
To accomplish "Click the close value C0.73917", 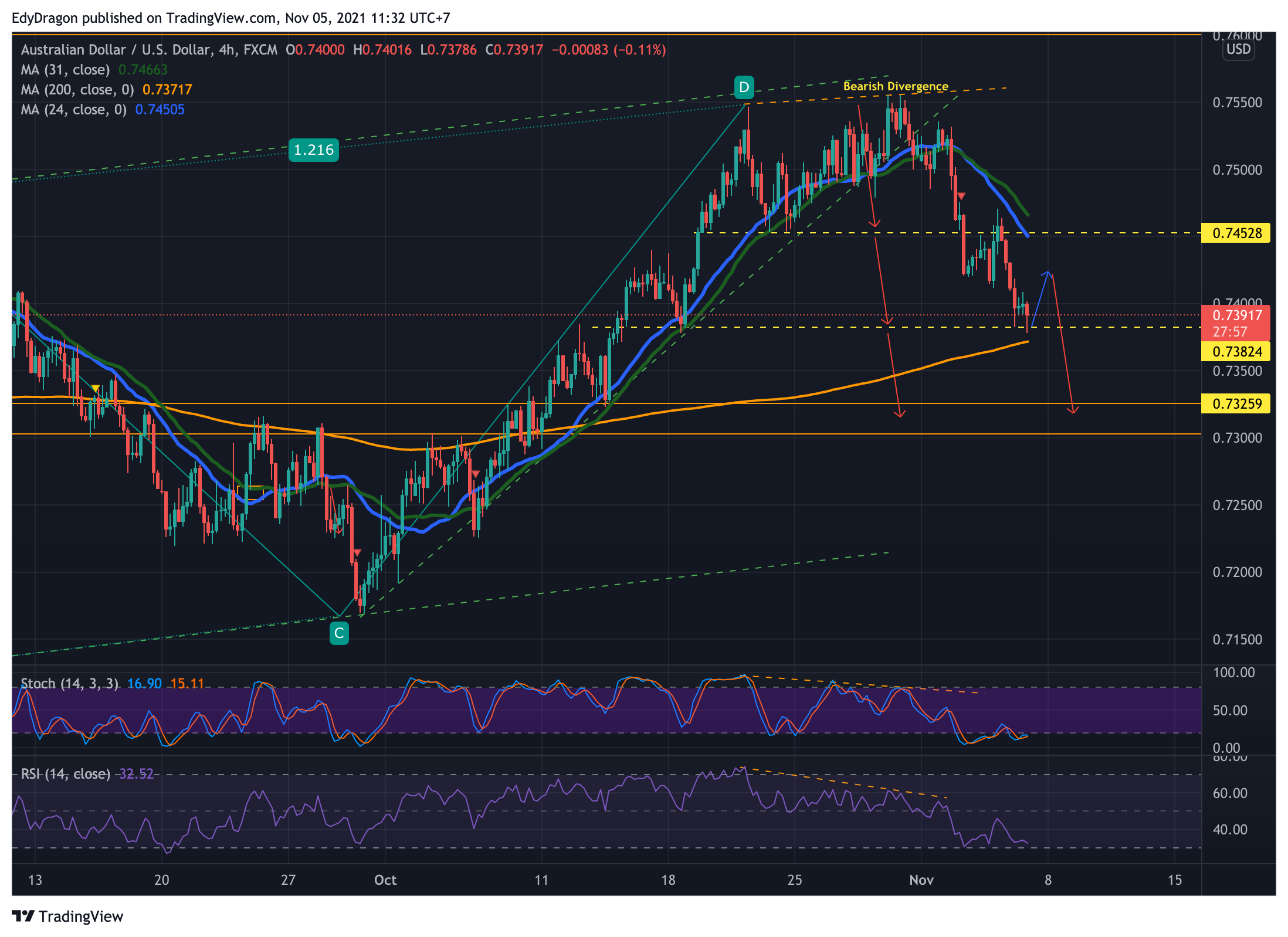I will coord(514,50).
